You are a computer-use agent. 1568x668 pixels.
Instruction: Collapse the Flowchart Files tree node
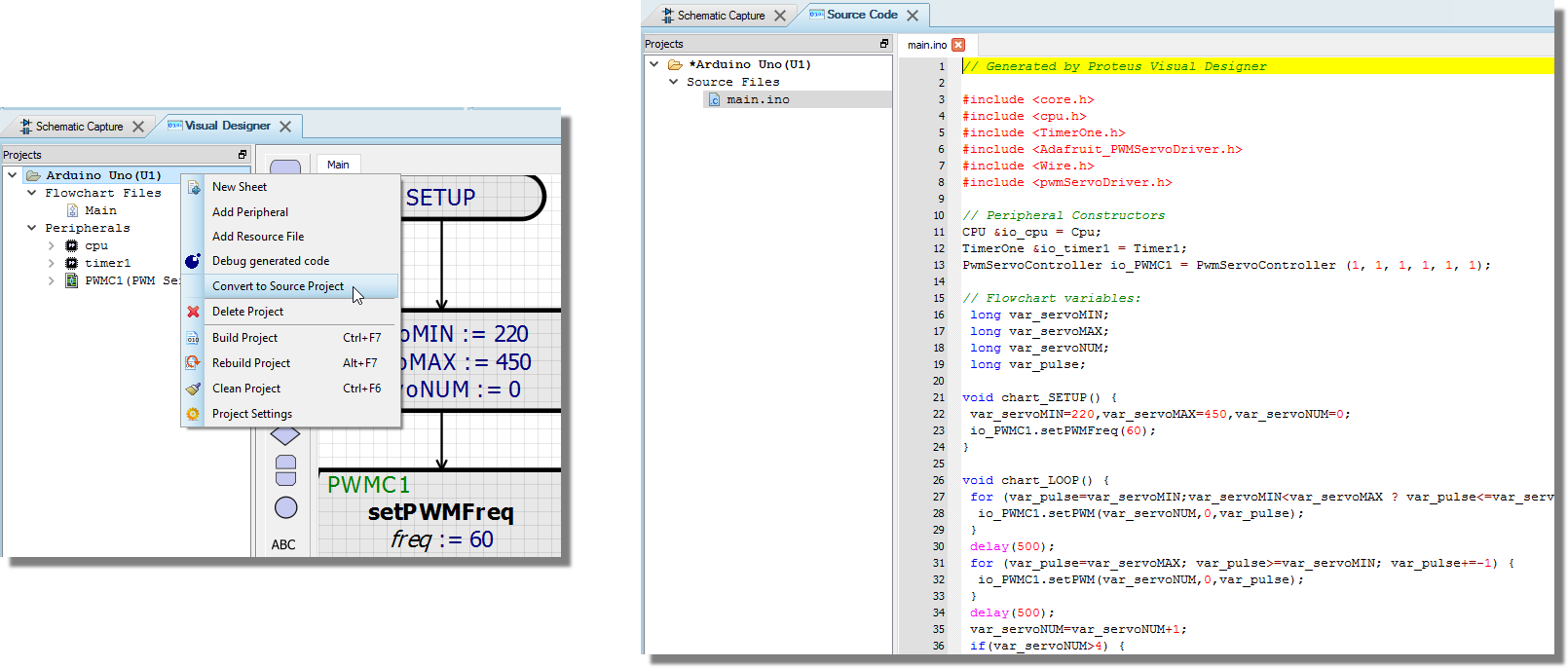pos(32,193)
